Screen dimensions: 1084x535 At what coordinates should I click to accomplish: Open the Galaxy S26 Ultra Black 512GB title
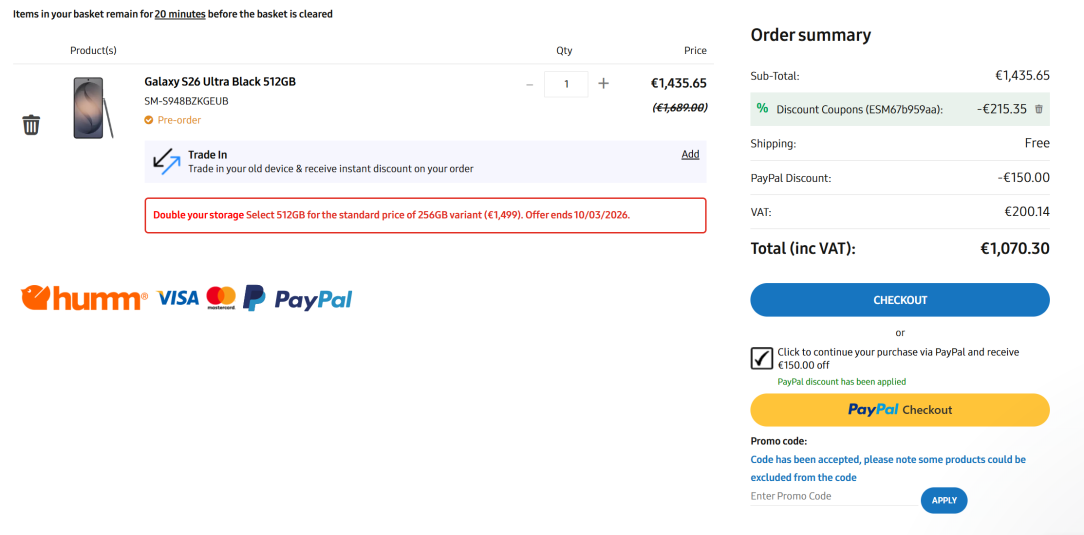pyautogui.click(x=220, y=82)
